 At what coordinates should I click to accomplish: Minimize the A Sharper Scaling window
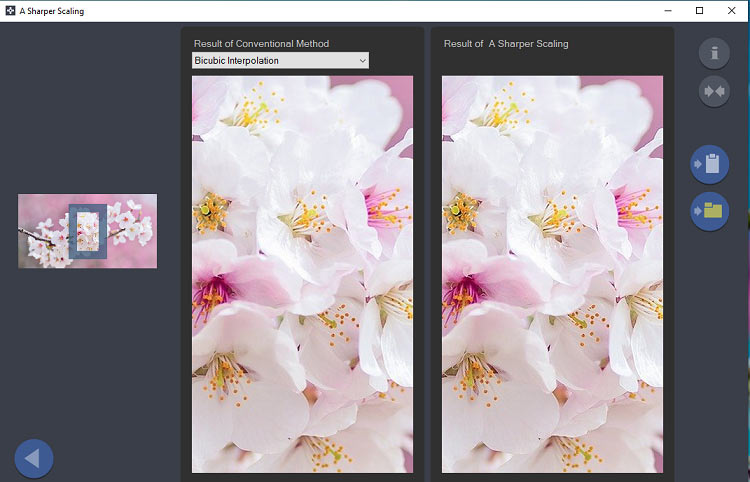668,11
